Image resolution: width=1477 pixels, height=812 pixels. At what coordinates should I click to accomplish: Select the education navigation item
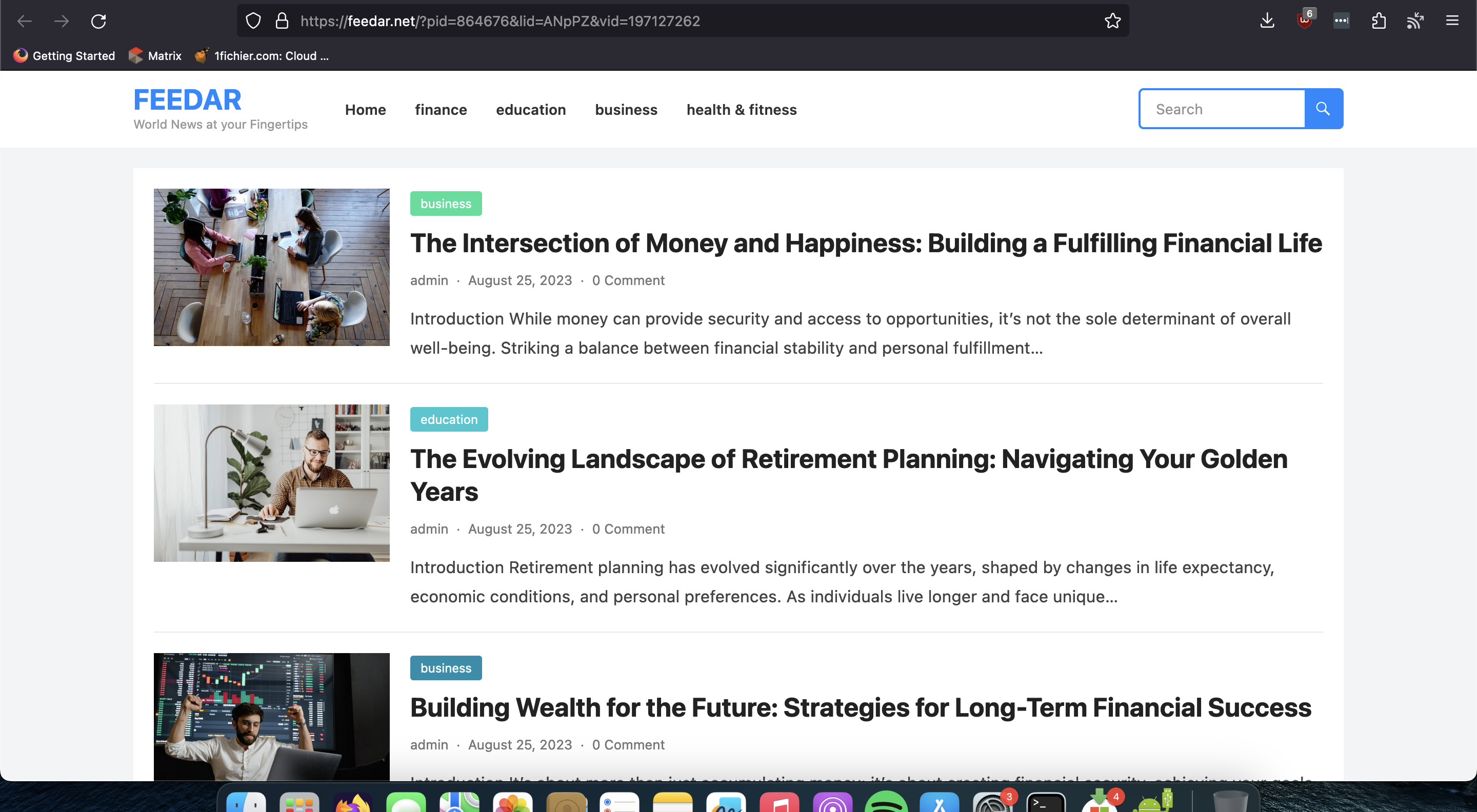pyautogui.click(x=530, y=110)
